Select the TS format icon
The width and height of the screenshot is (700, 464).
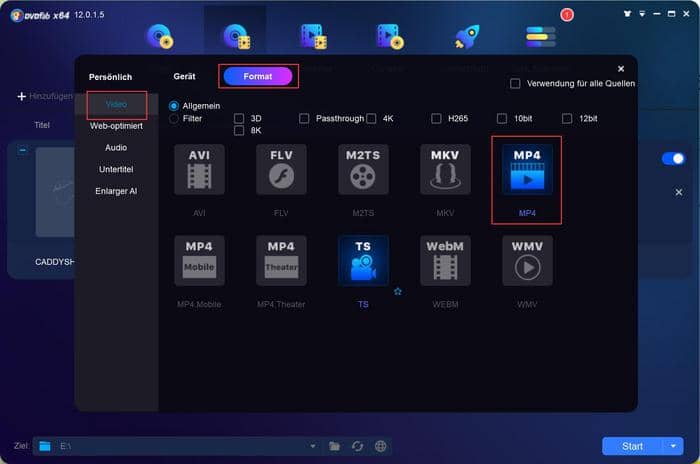point(363,260)
